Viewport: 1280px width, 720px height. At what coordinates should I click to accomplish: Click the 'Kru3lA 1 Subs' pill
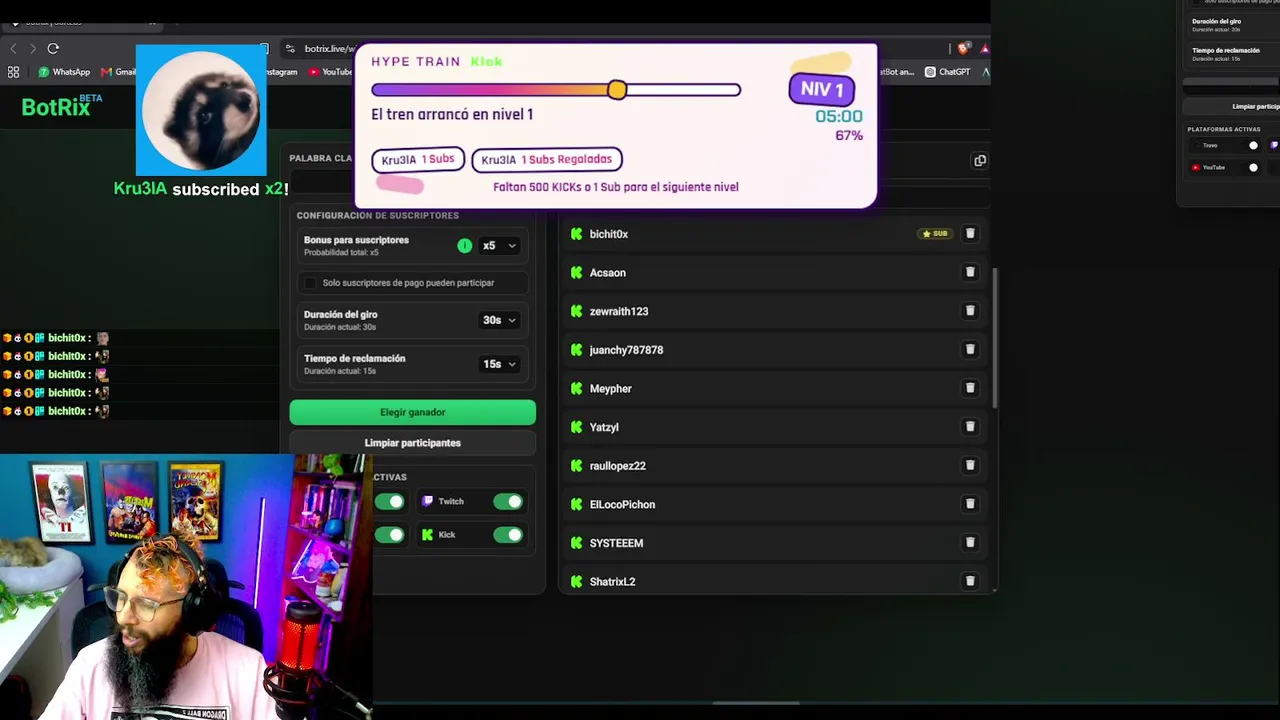point(418,160)
